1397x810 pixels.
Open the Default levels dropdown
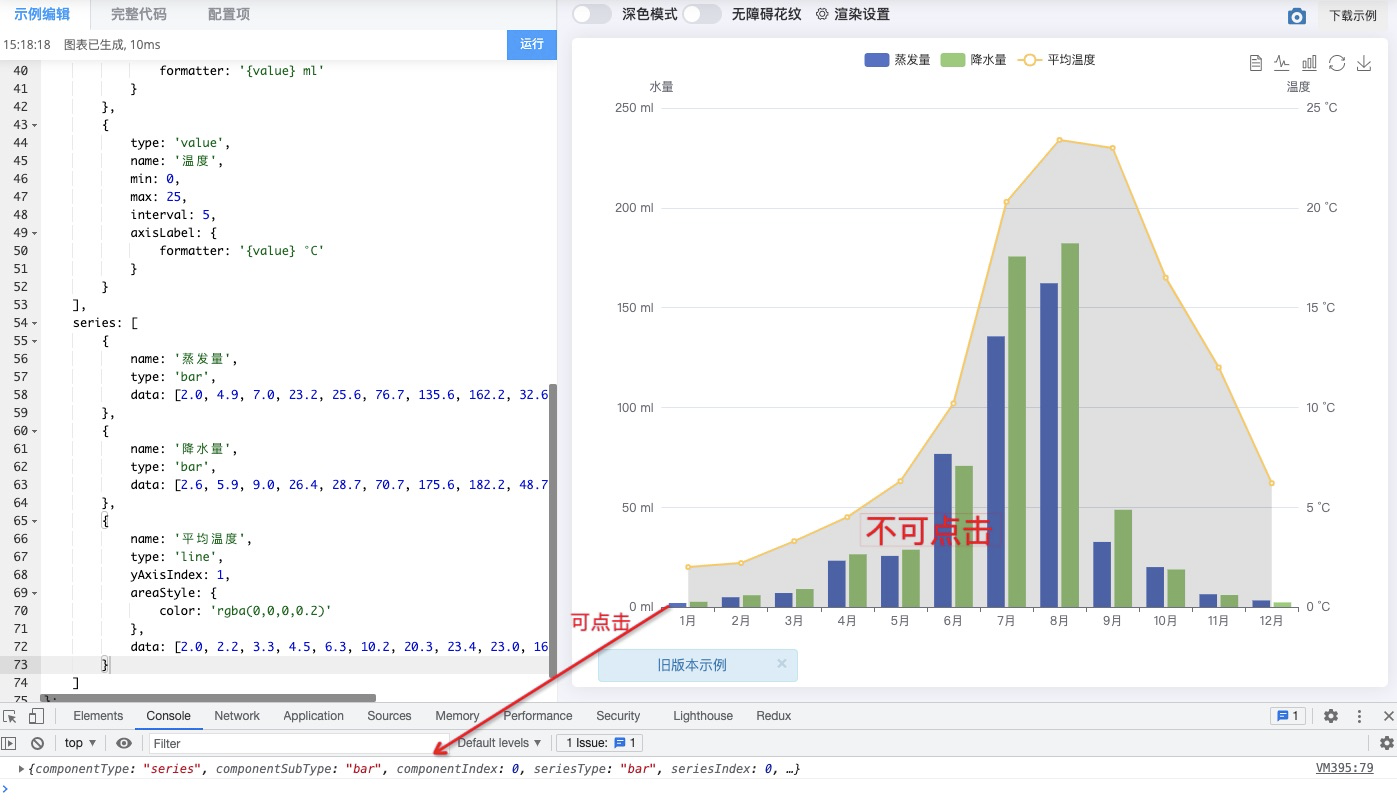(x=498, y=742)
